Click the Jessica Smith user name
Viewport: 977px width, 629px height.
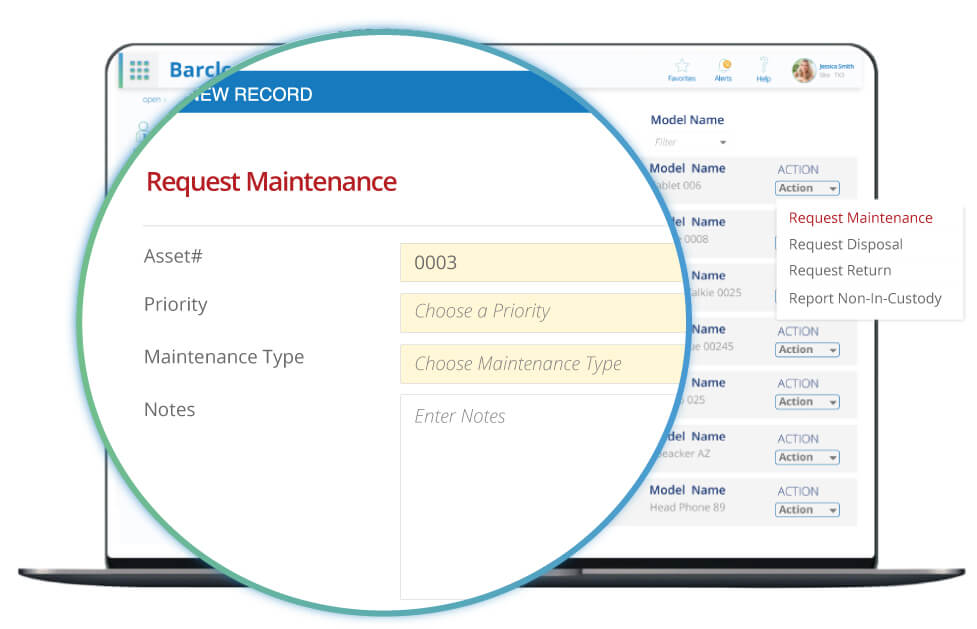pyautogui.click(x=836, y=66)
